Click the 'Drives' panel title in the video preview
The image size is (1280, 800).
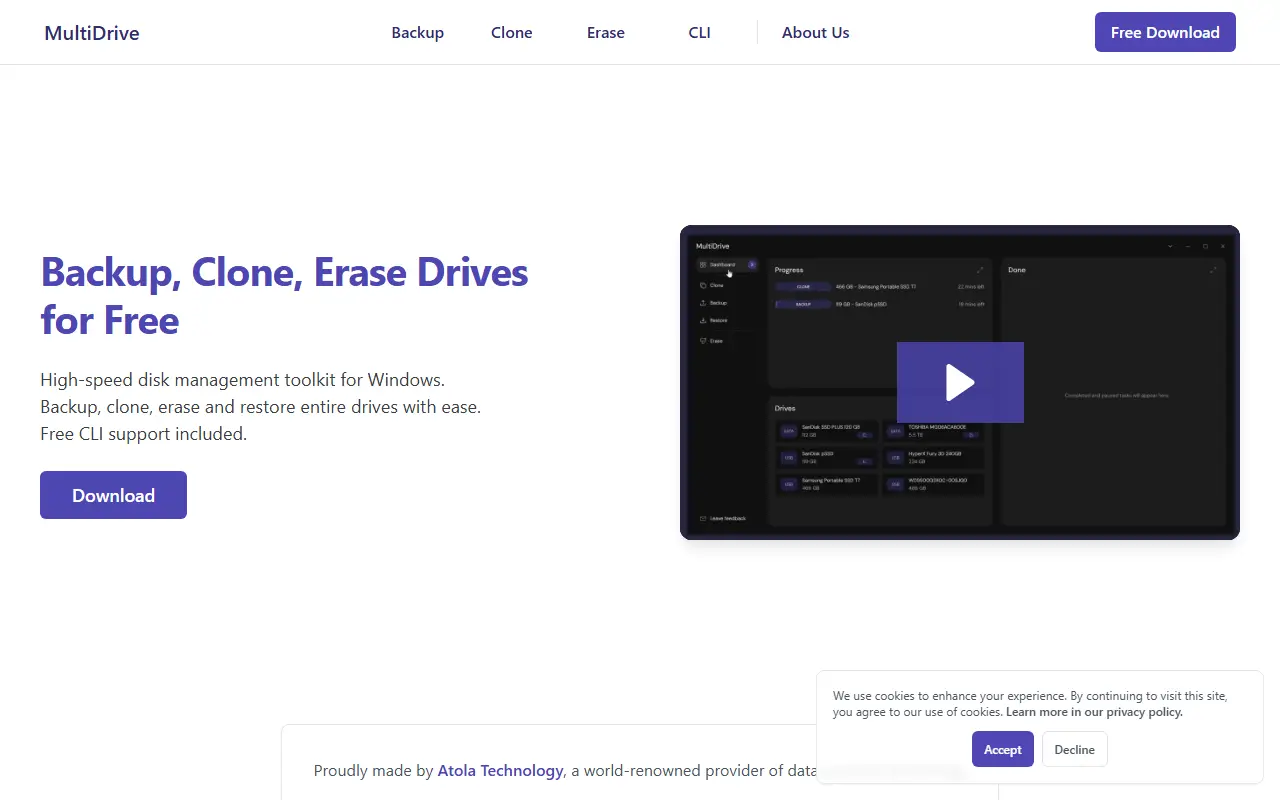785,408
